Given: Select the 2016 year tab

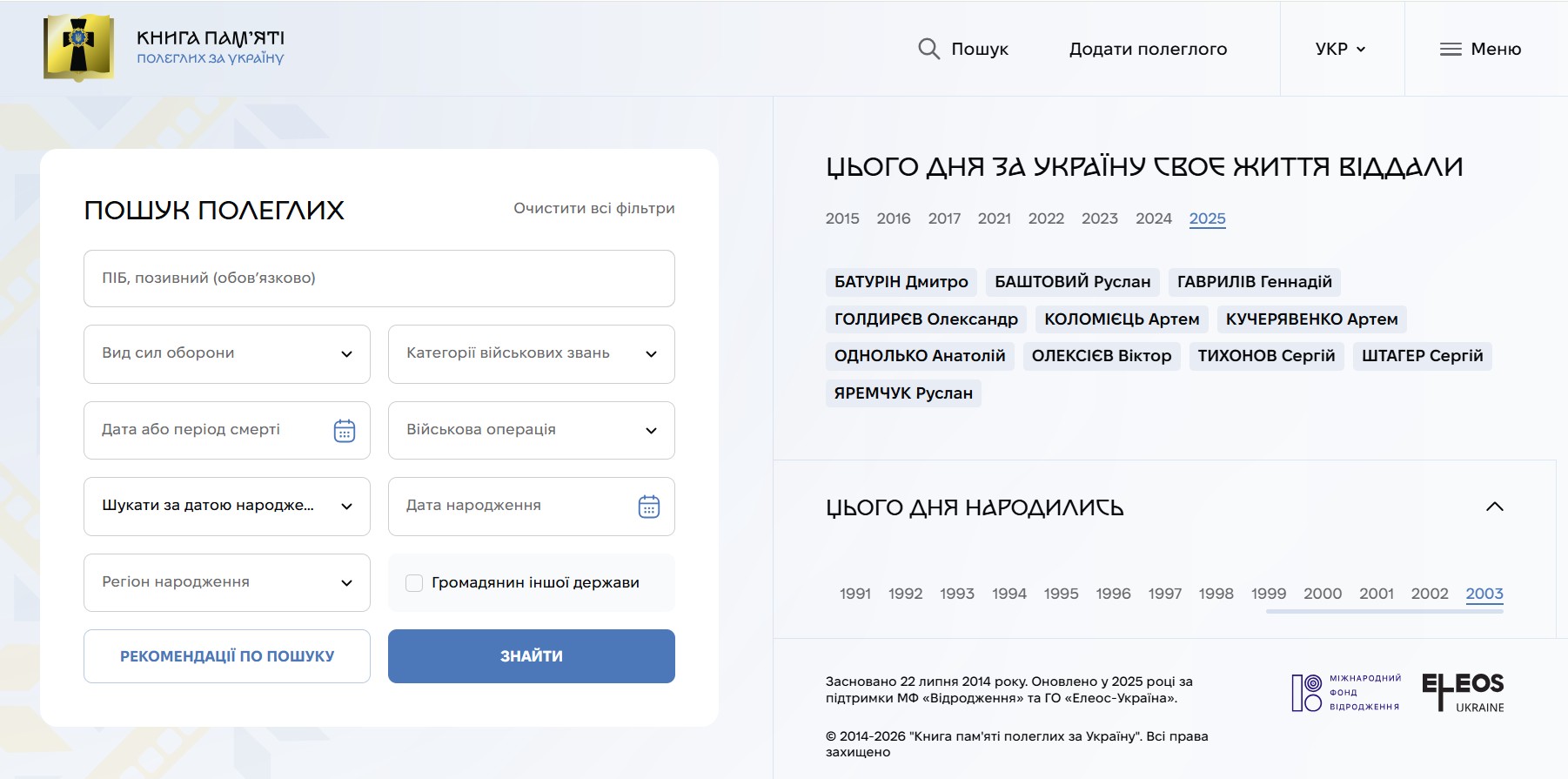Looking at the screenshot, I should click(894, 218).
